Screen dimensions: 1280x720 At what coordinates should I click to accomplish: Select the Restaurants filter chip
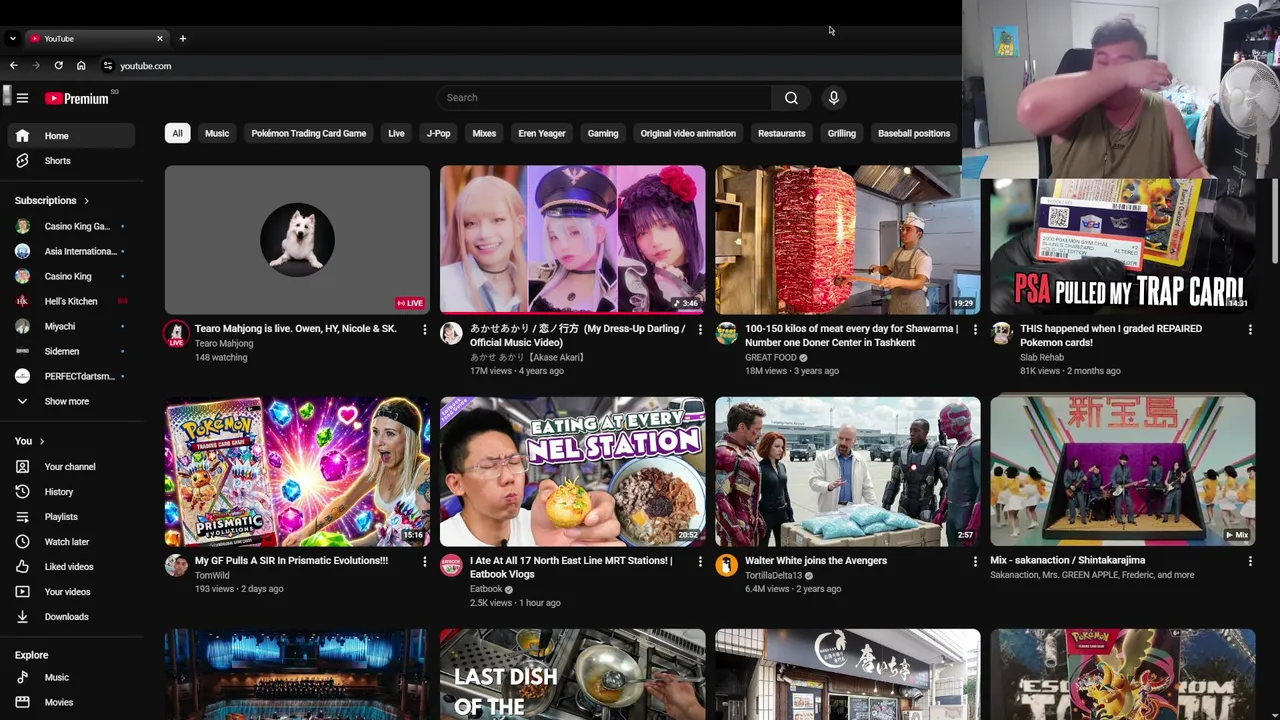[781, 133]
